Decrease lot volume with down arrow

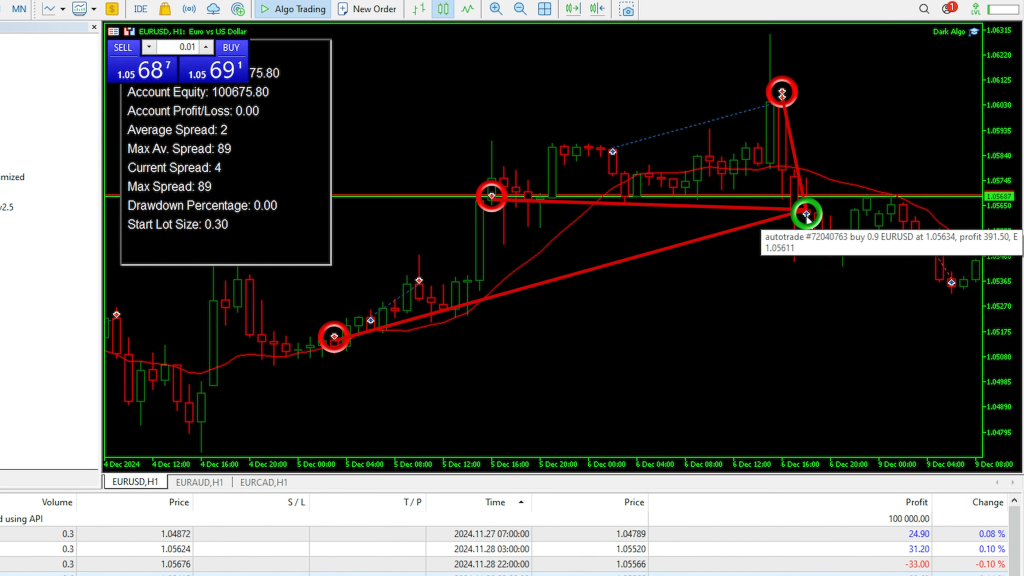point(149,47)
